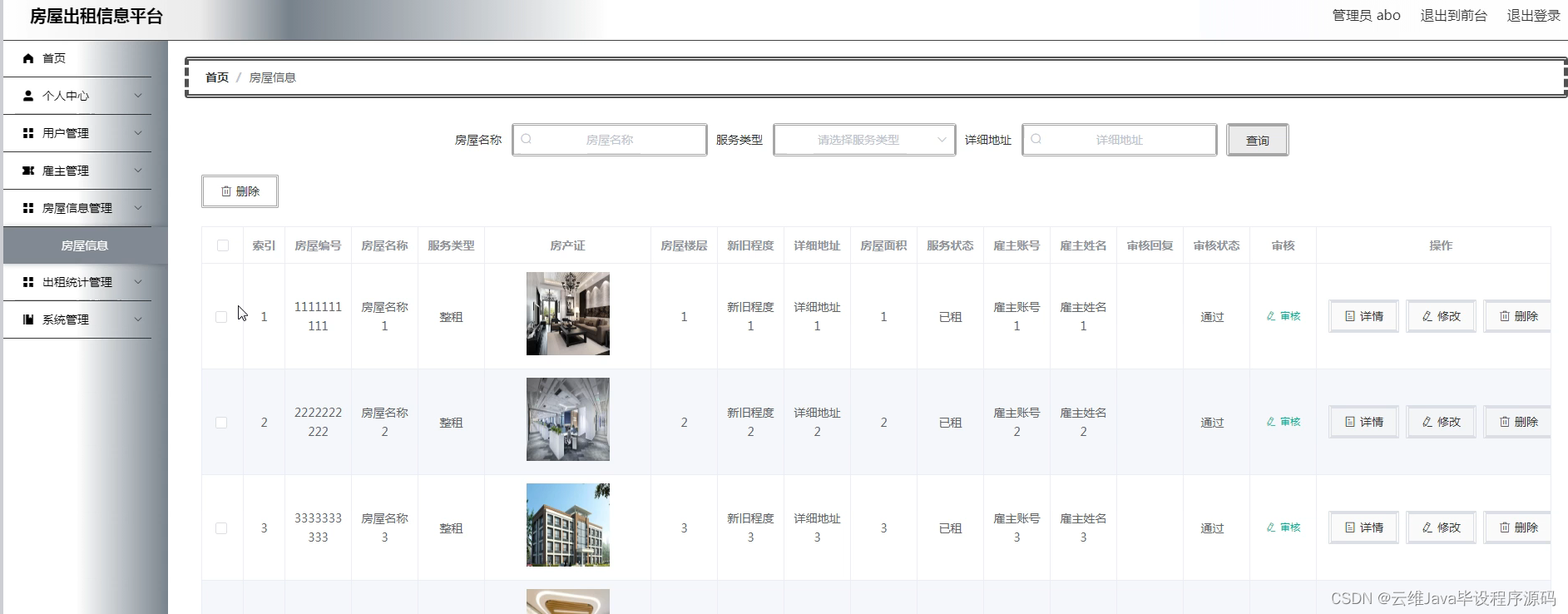Image resolution: width=1568 pixels, height=614 pixels.
Task: Click the audit pencil icon in row 2
Action: (1271, 422)
